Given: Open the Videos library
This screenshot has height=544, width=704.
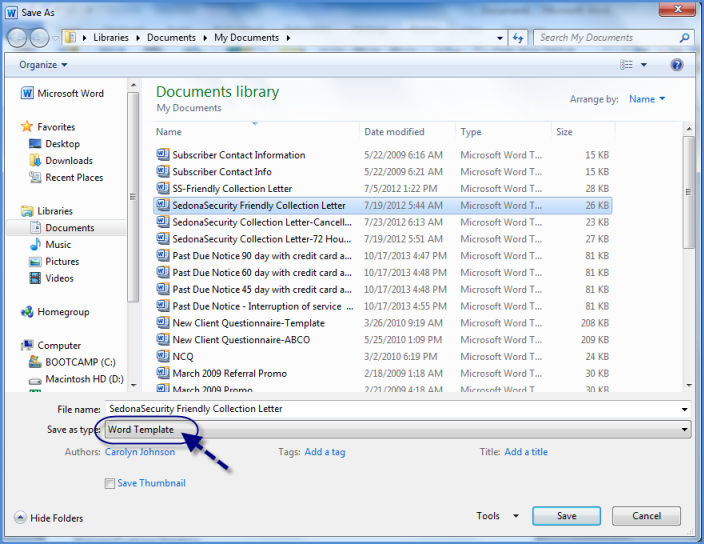Looking at the screenshot, I should click(x=51, y=278).
